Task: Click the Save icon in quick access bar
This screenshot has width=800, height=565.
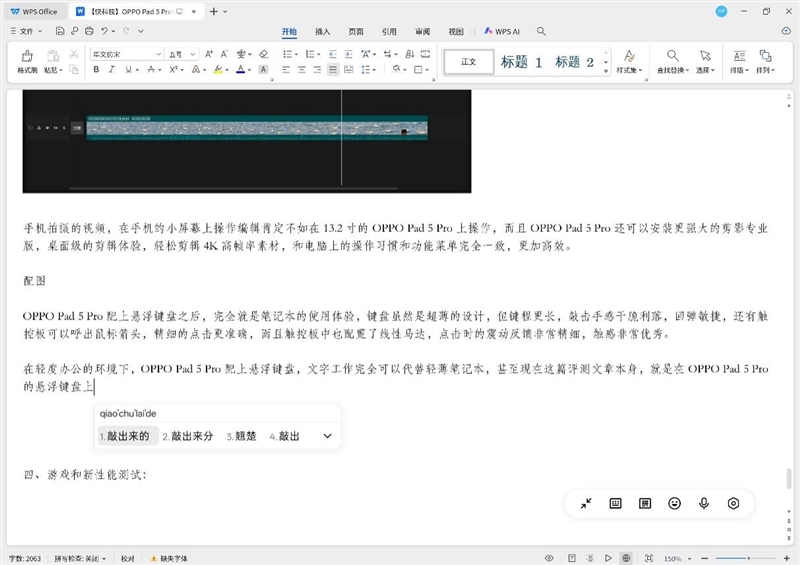Action: 60,31
